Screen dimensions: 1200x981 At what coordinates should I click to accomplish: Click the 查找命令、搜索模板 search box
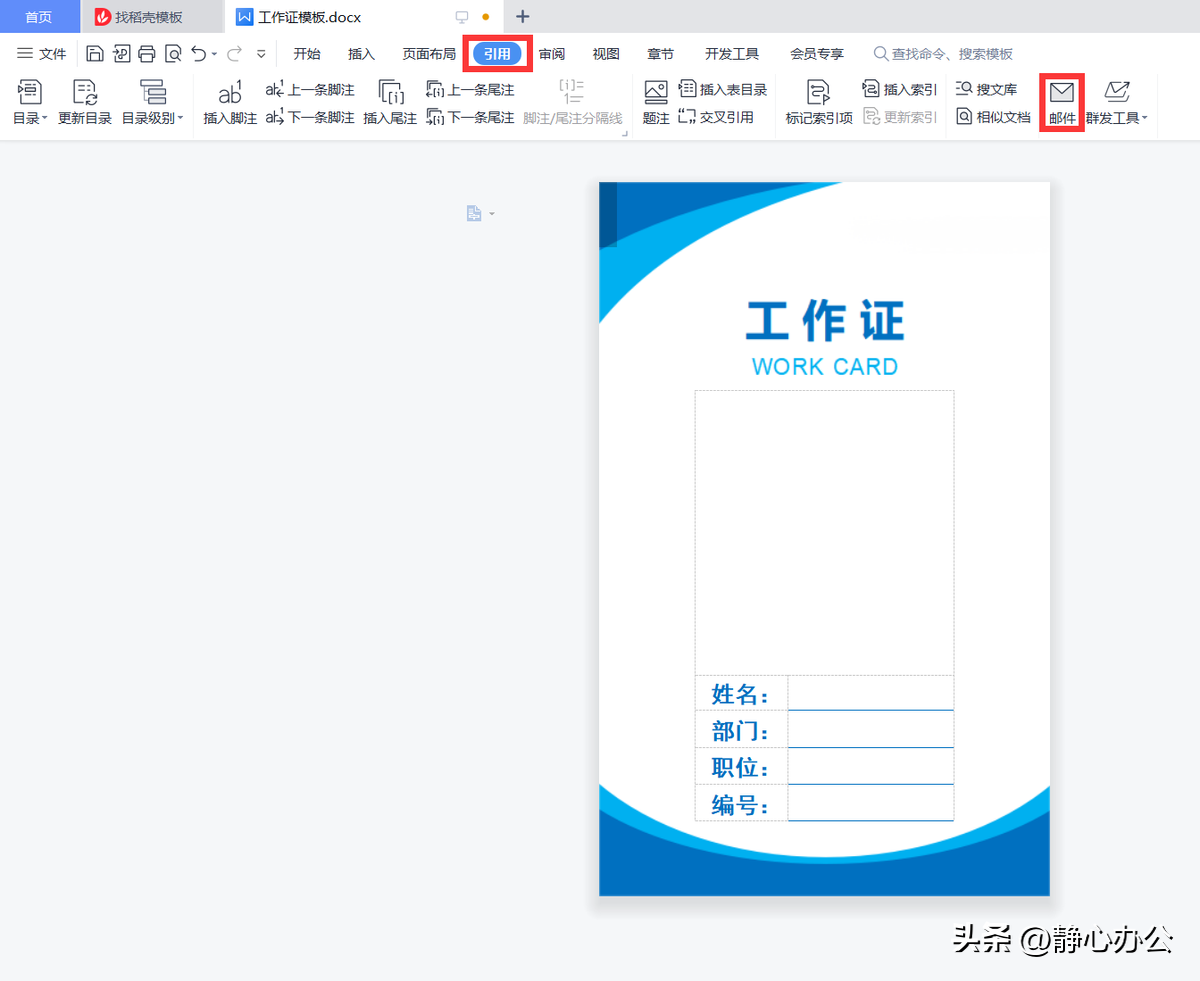[943, 54]
